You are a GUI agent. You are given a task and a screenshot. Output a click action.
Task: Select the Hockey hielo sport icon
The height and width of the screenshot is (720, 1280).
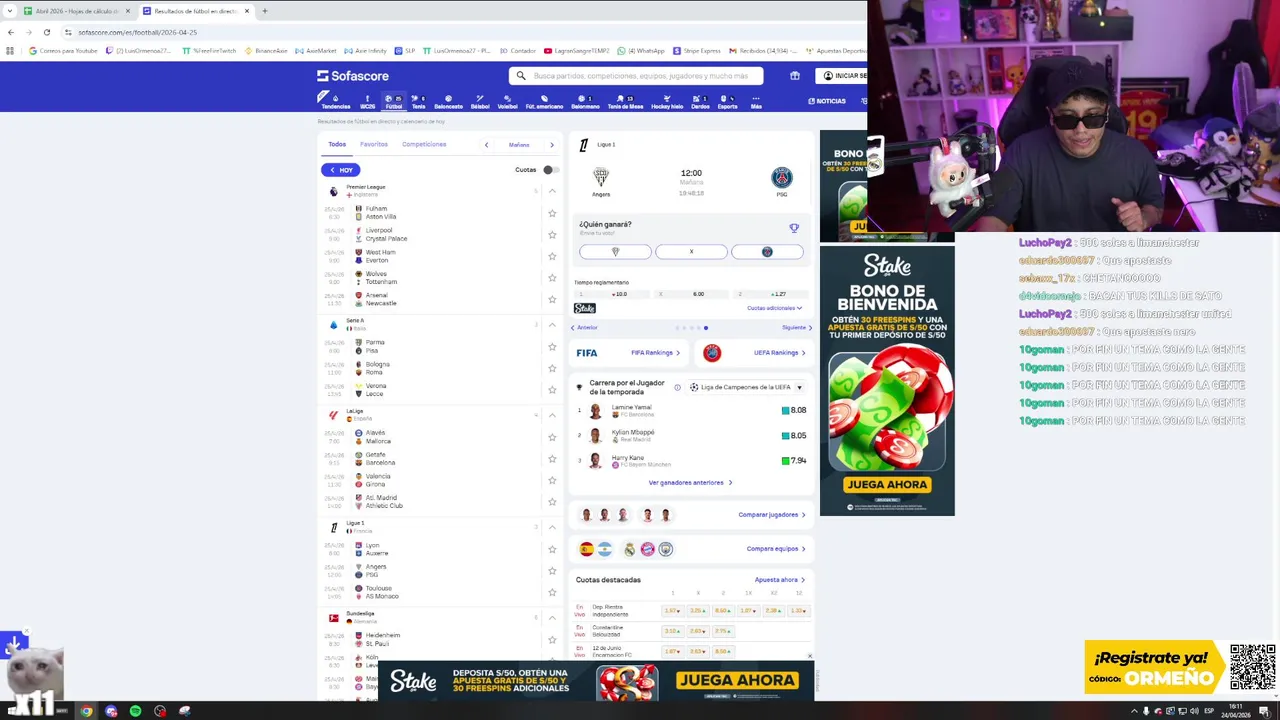click(x=667, y=102)
